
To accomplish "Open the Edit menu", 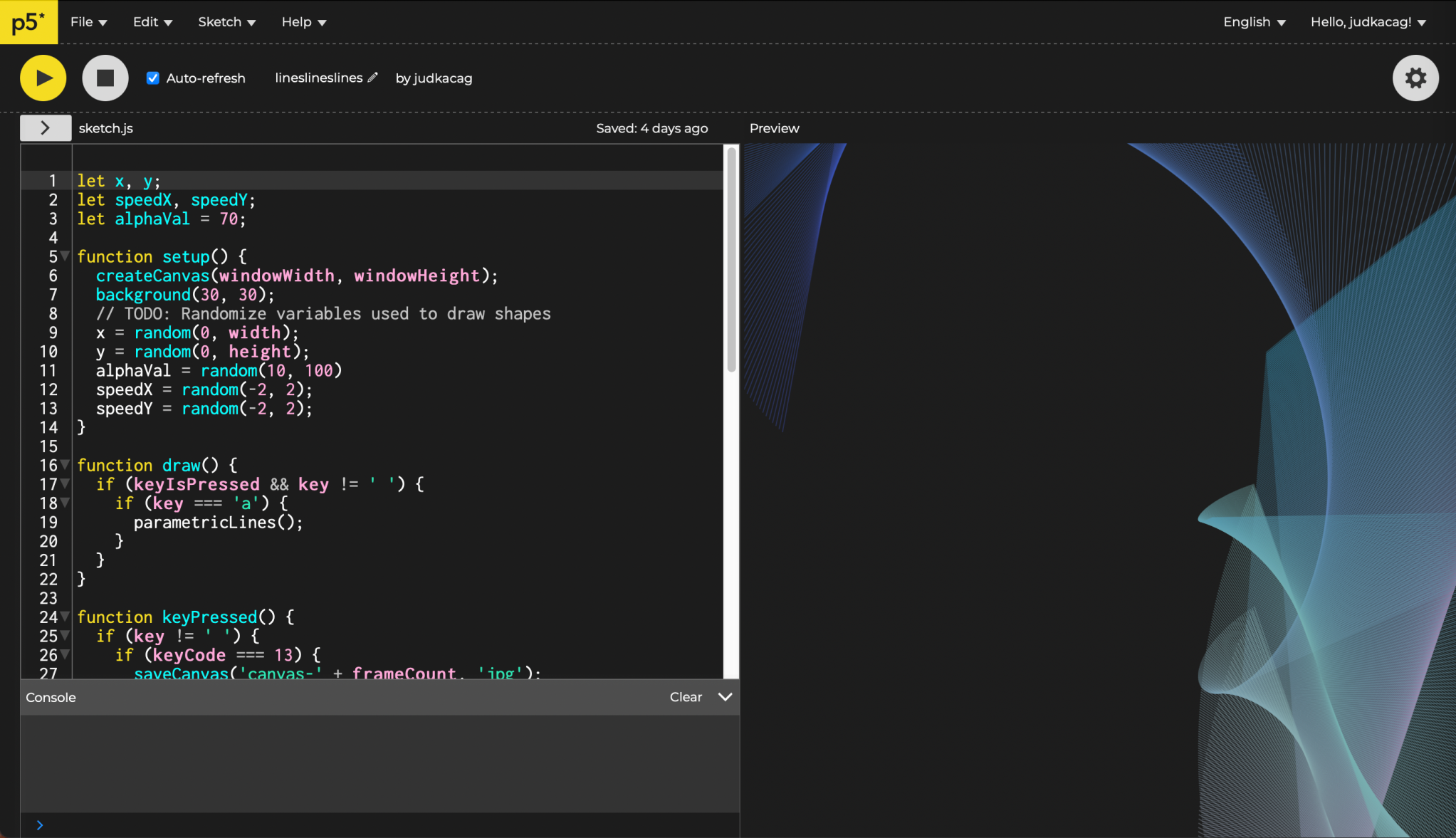I will point(153,22).
